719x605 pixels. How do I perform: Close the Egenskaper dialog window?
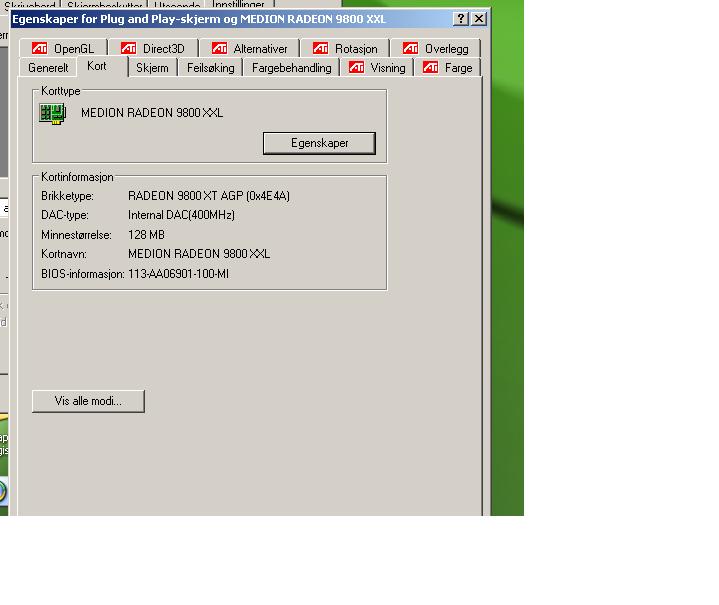479,18
